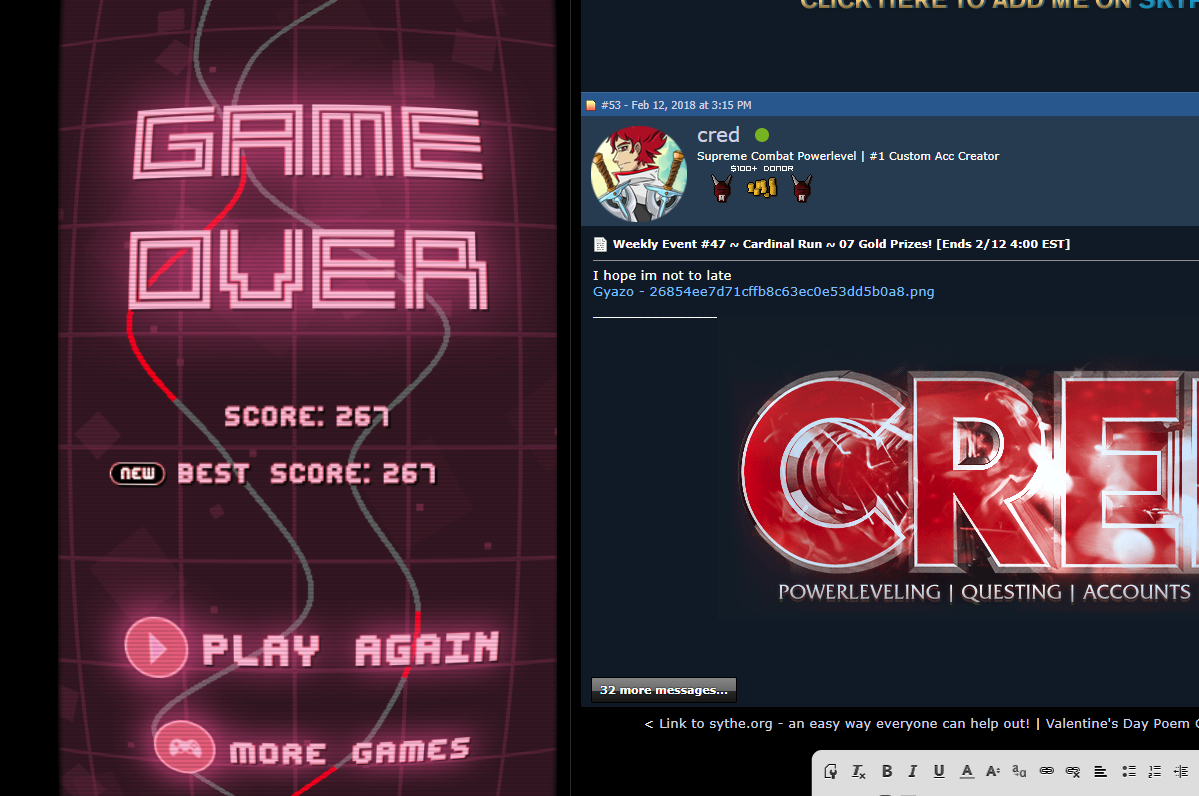
Task: Open the cred username profile link
Action: [718, 135]
